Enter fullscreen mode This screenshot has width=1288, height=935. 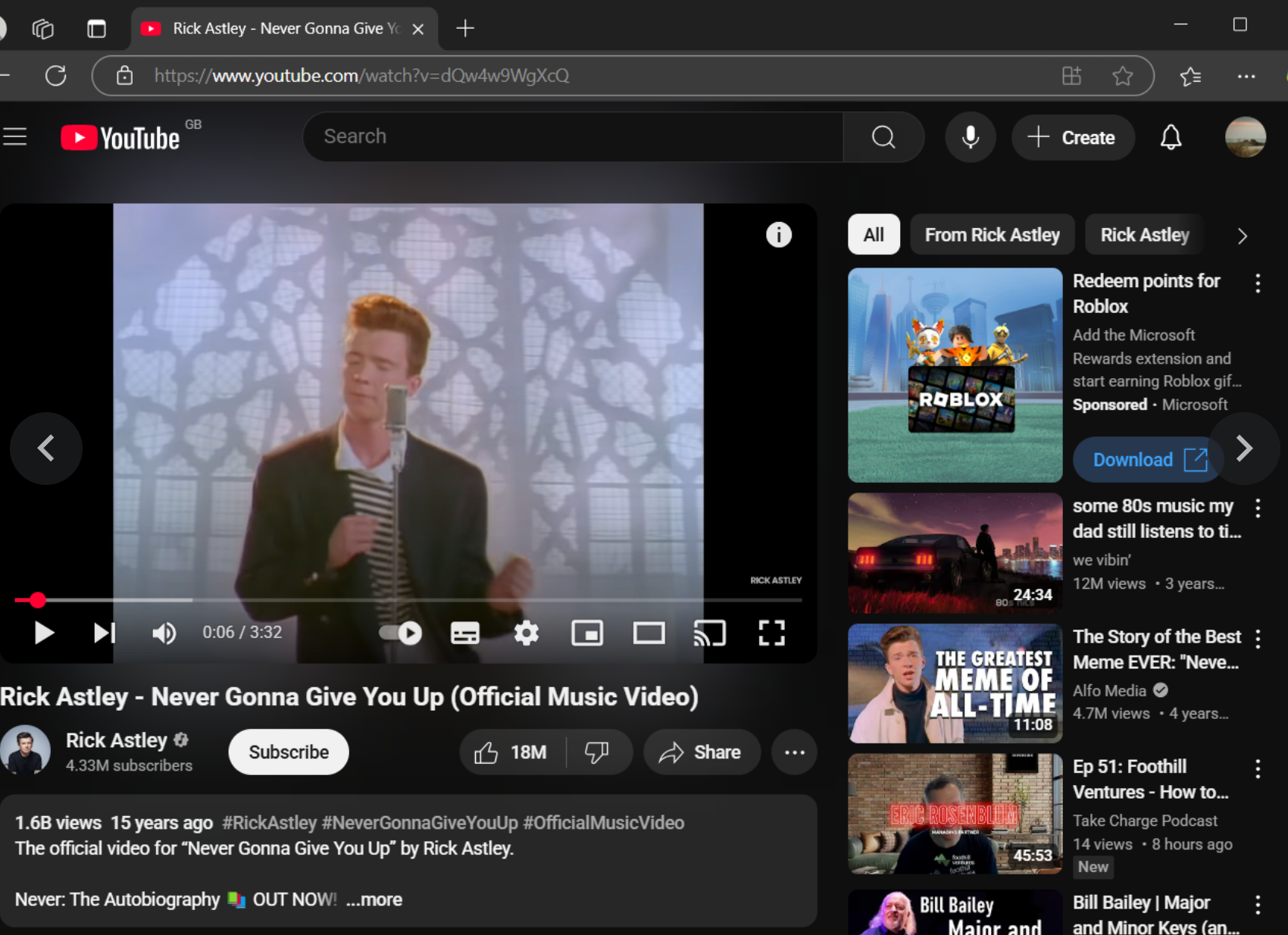[771, 633]
